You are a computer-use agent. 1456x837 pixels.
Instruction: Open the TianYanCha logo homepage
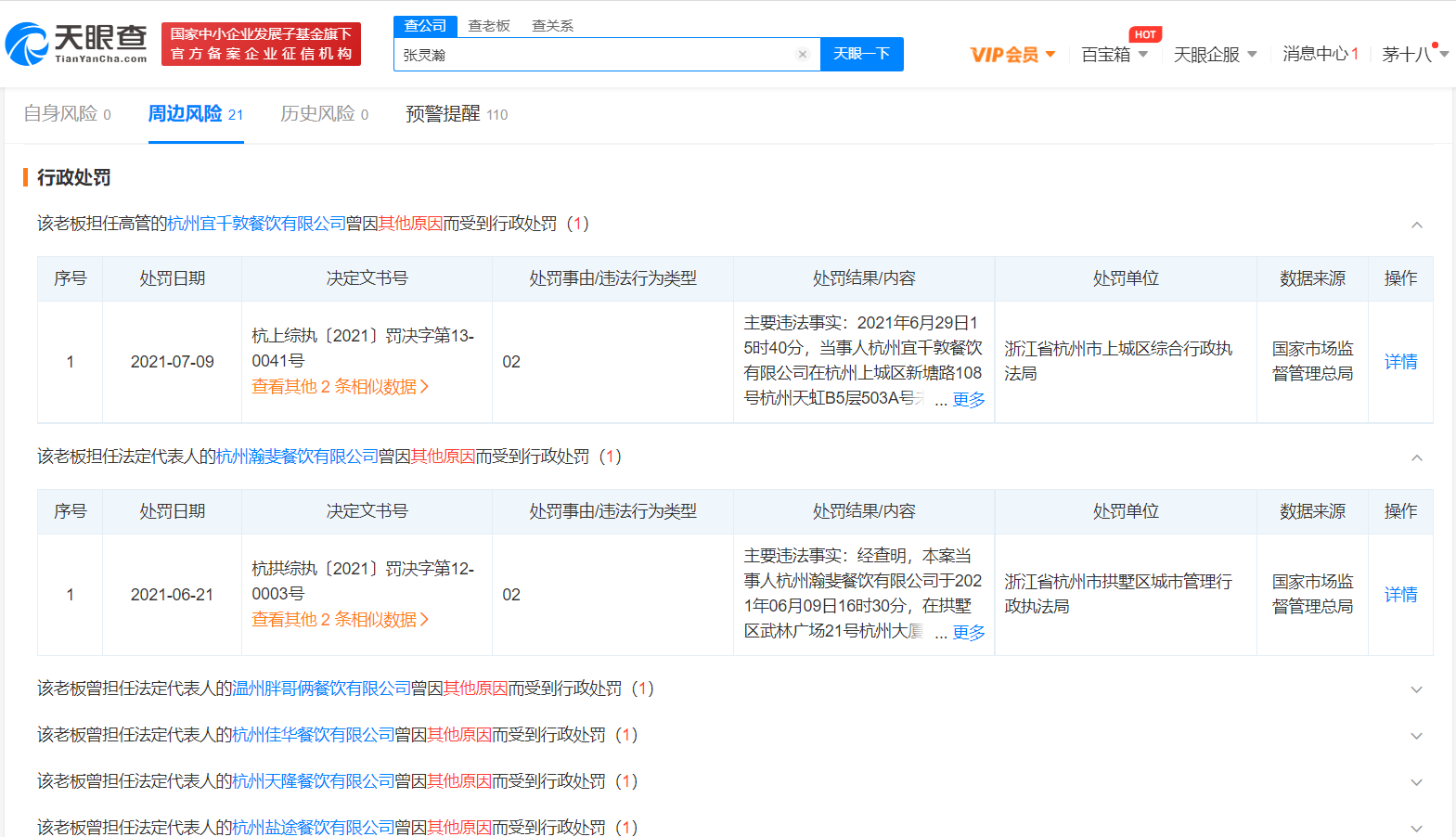(x=76, y=44)
